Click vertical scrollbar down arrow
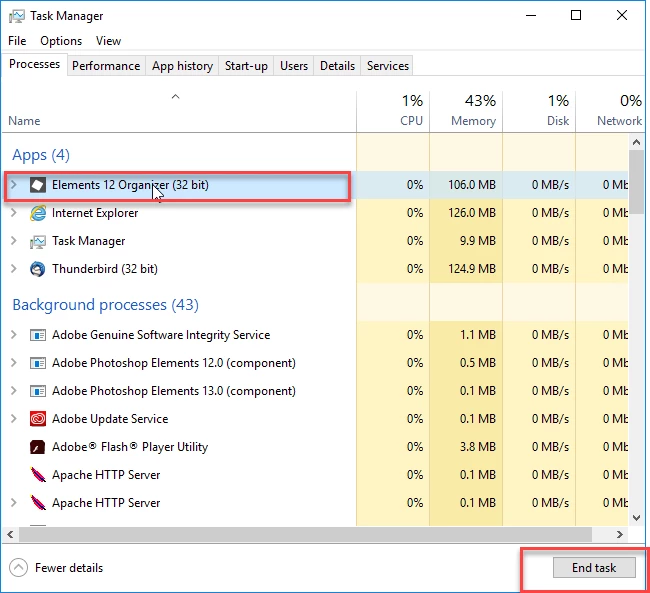650x593 pixels. (636, 518)
